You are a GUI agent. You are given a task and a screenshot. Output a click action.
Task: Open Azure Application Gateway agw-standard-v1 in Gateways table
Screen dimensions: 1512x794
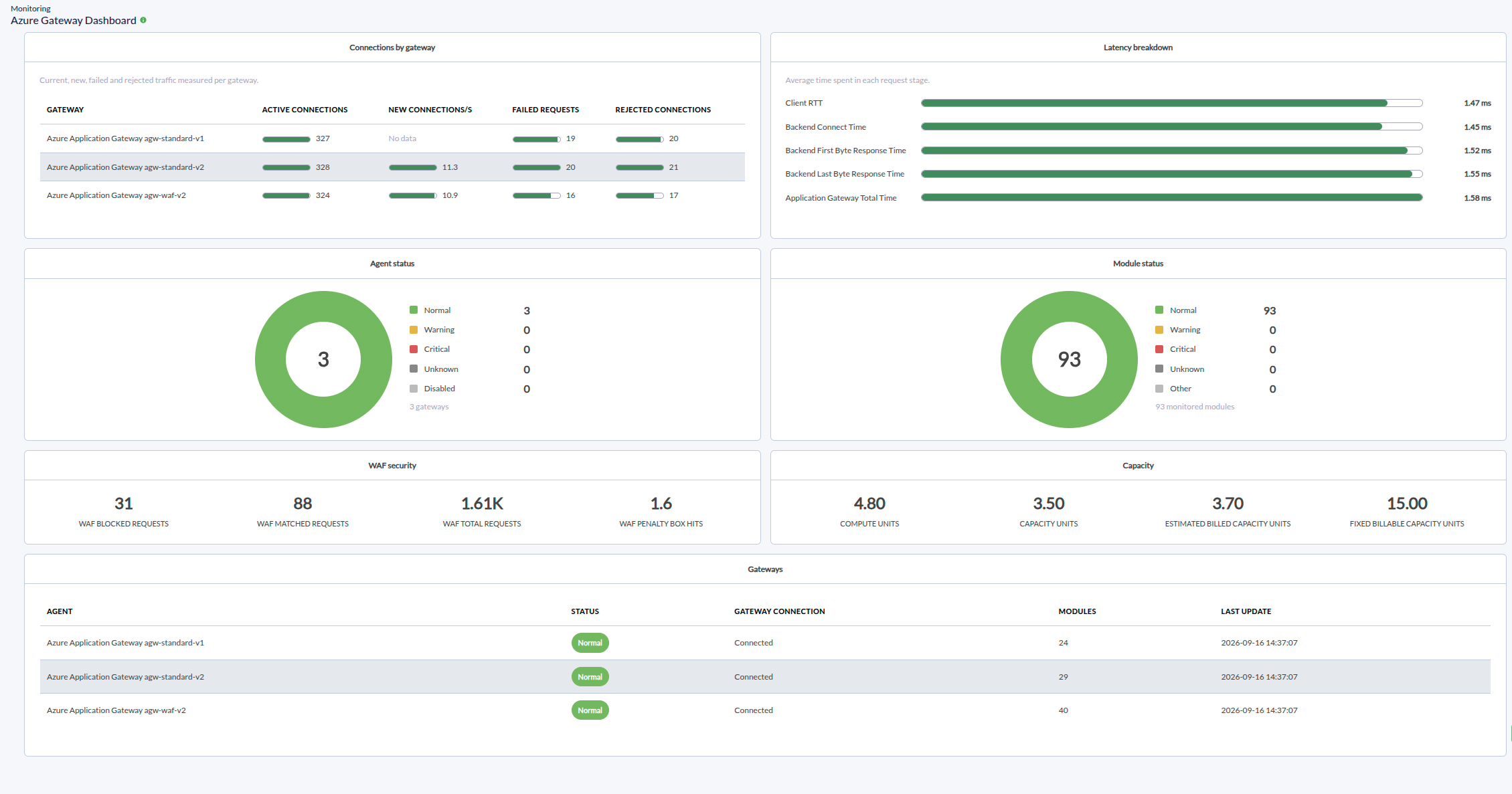pyautogui.click(x=125, y=643)
